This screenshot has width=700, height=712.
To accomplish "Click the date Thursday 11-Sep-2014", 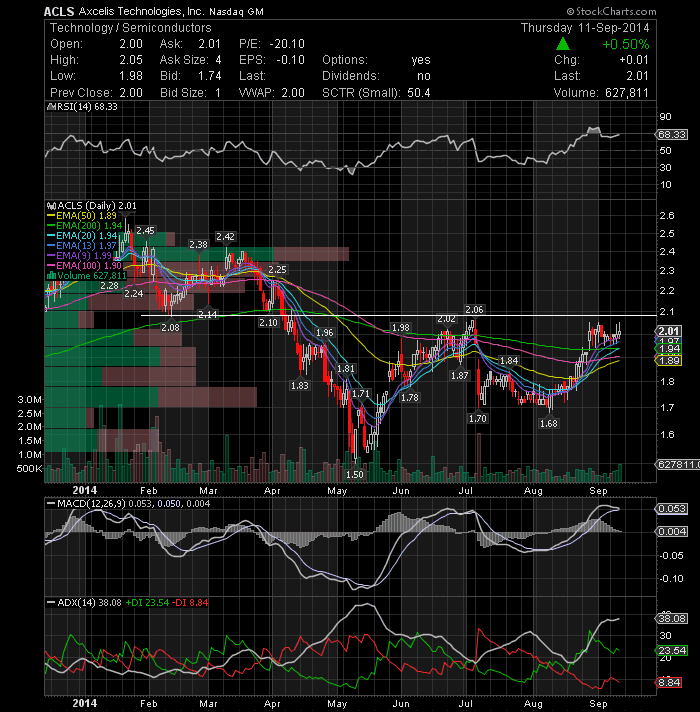I will pyautogui.click(x=585, y=28).
